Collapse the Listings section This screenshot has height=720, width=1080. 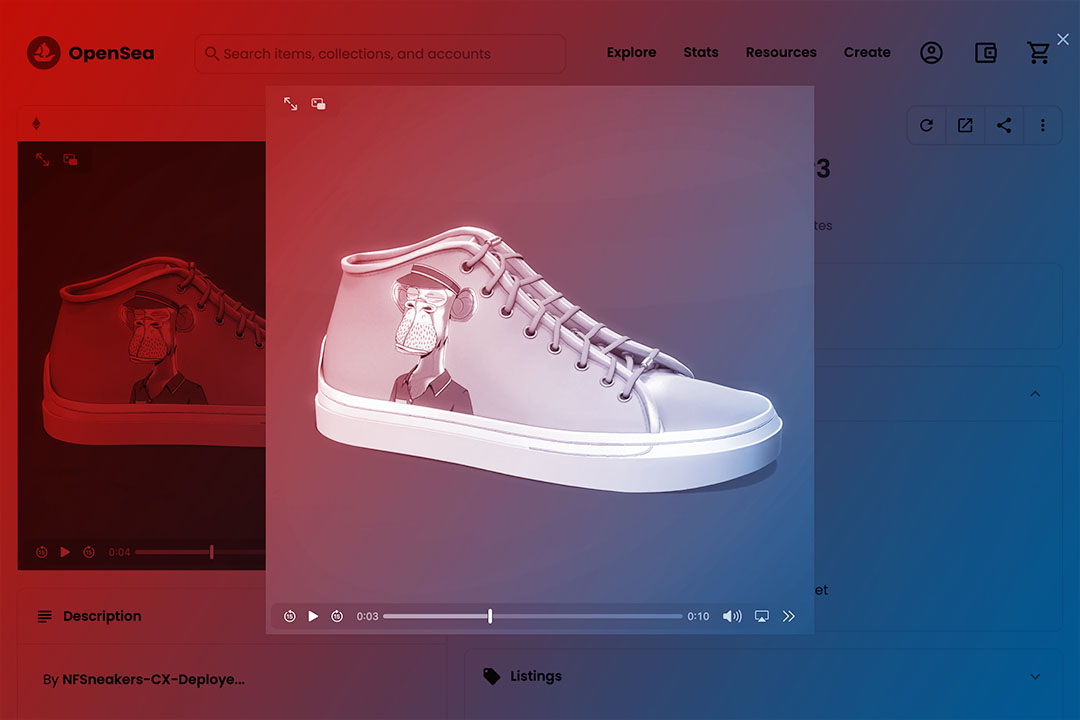pos(1034,676)
